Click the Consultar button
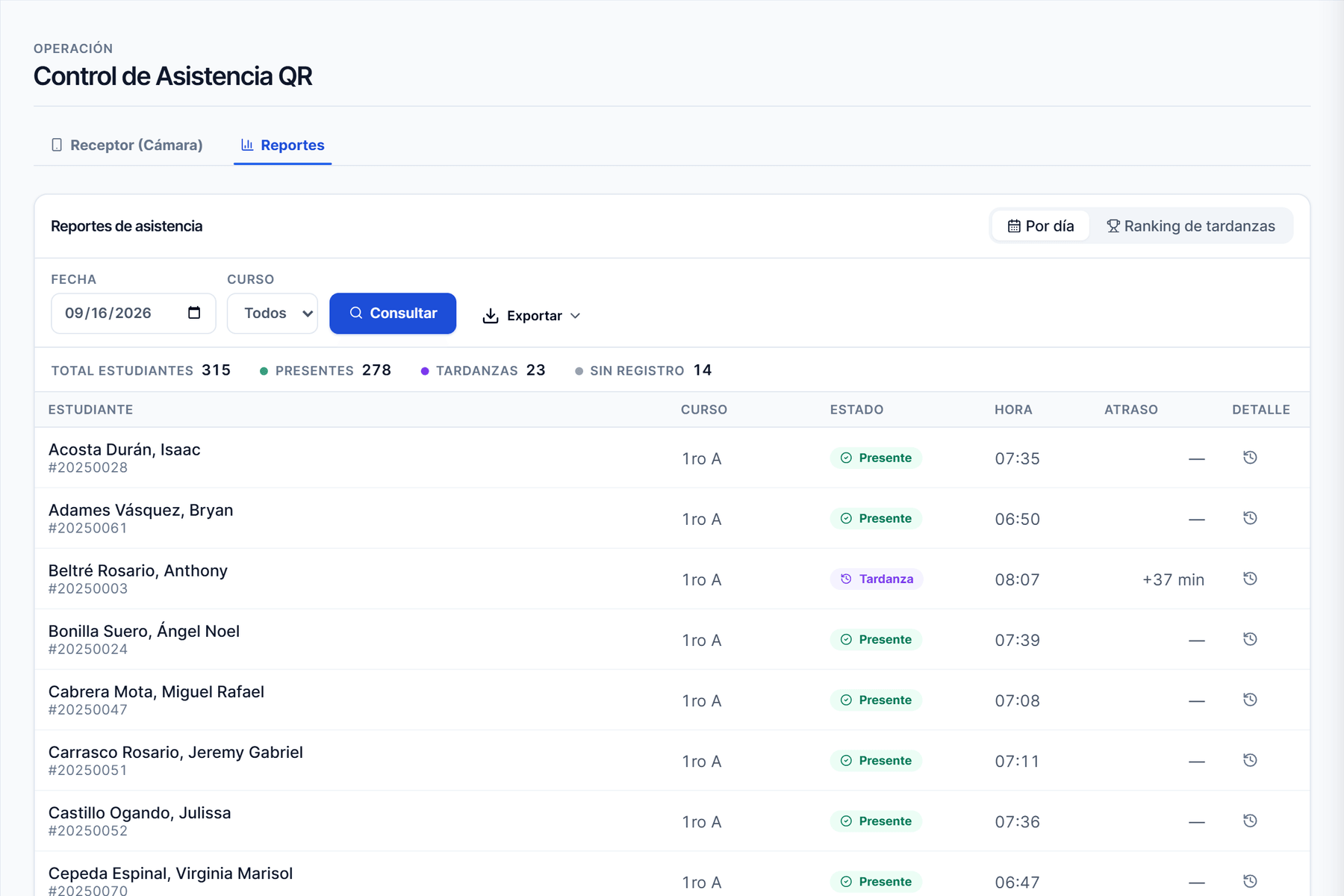The width and height of the screenshot is (1344, 896). 393,313
